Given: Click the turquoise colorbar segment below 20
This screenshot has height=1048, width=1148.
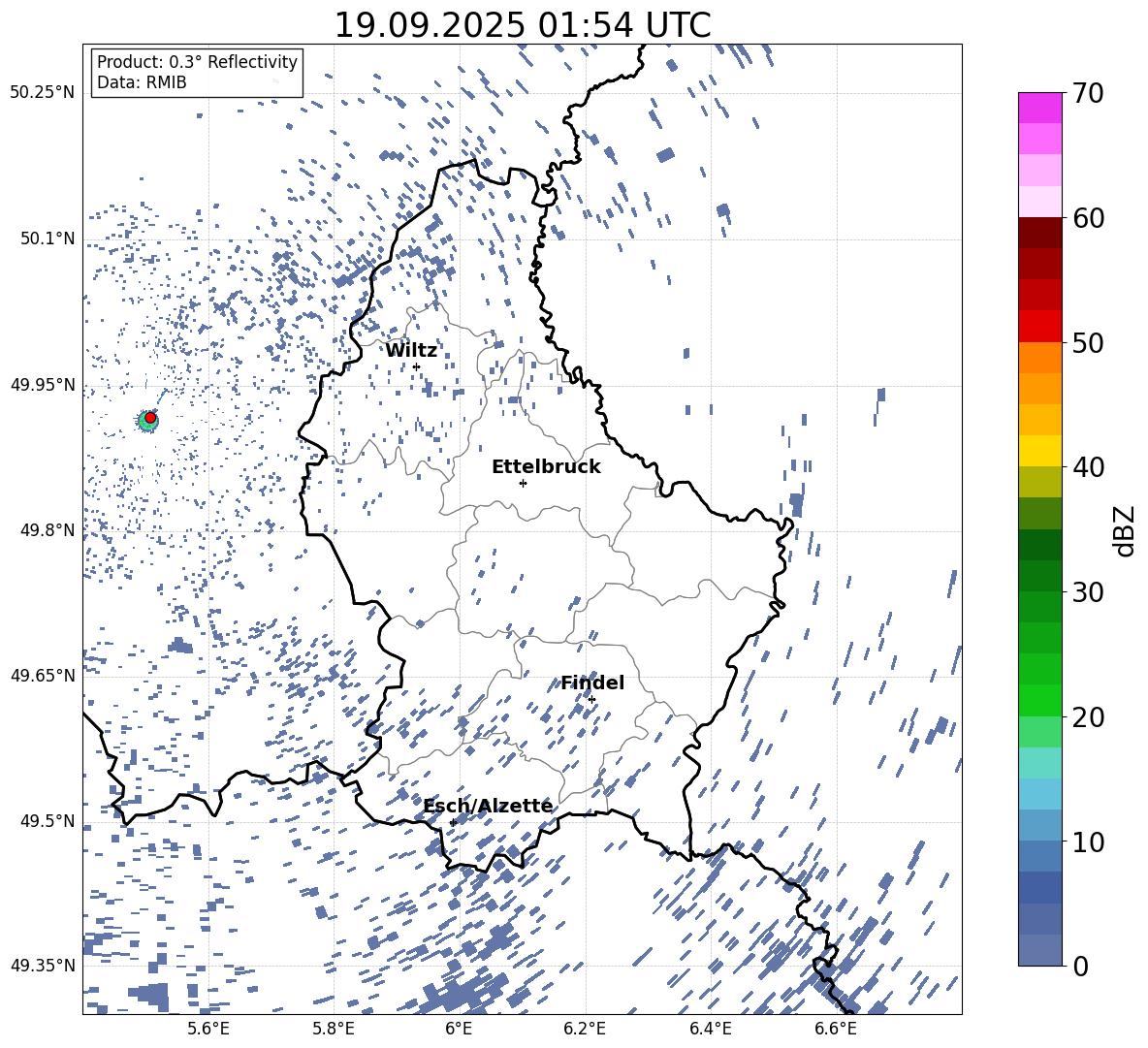Looking at the screenshot, I should tap(1039, 763).
